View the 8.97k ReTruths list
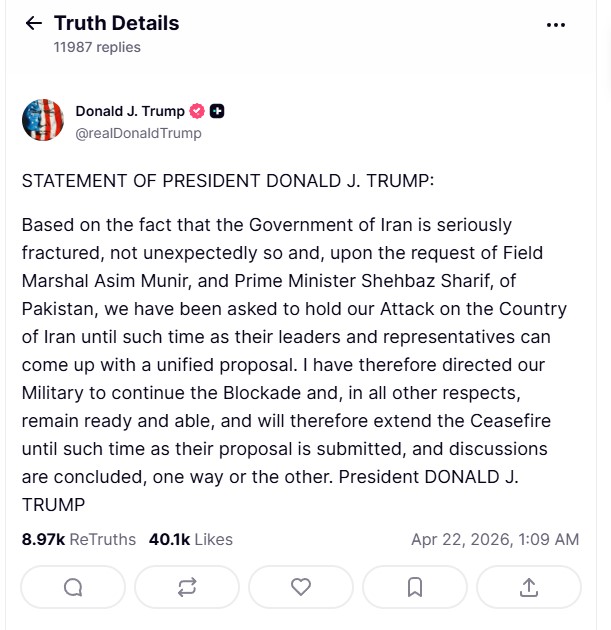611x630 pixels. [78, 539]
